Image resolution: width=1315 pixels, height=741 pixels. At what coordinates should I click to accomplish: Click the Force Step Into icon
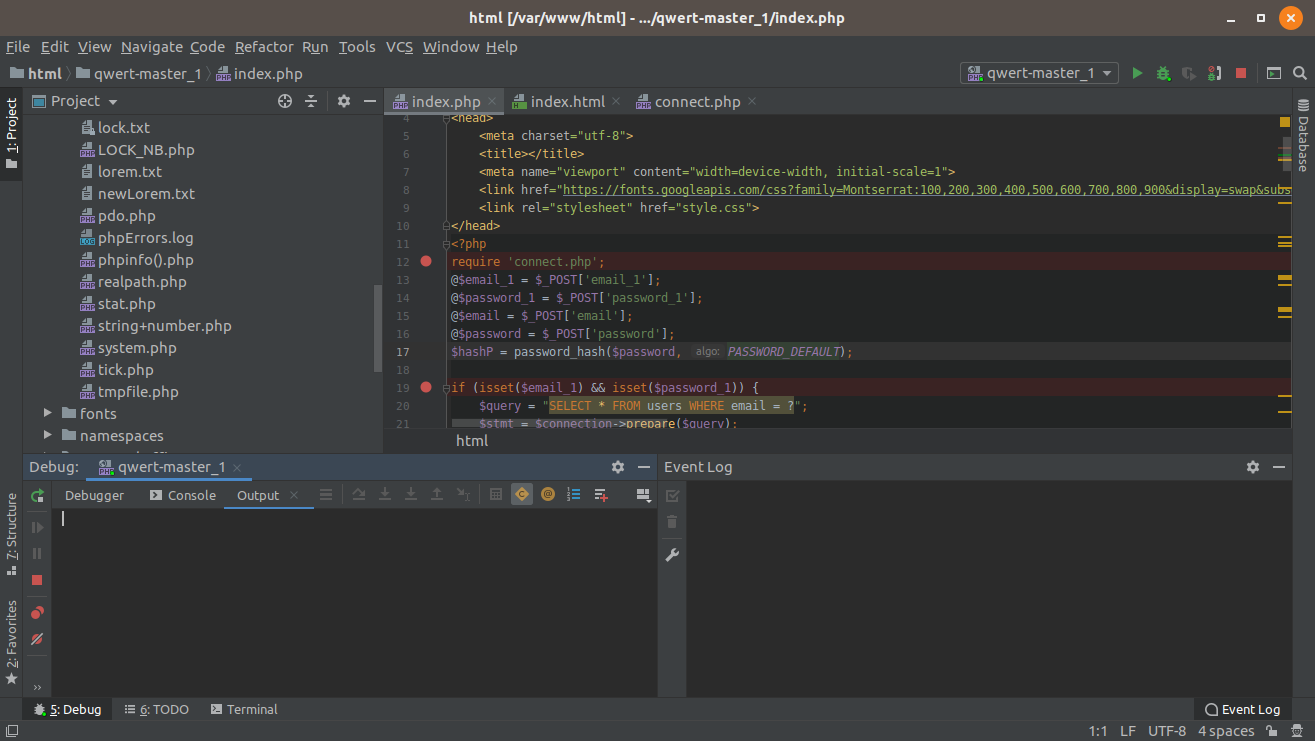pyautogui.click(x=410, y=494)
